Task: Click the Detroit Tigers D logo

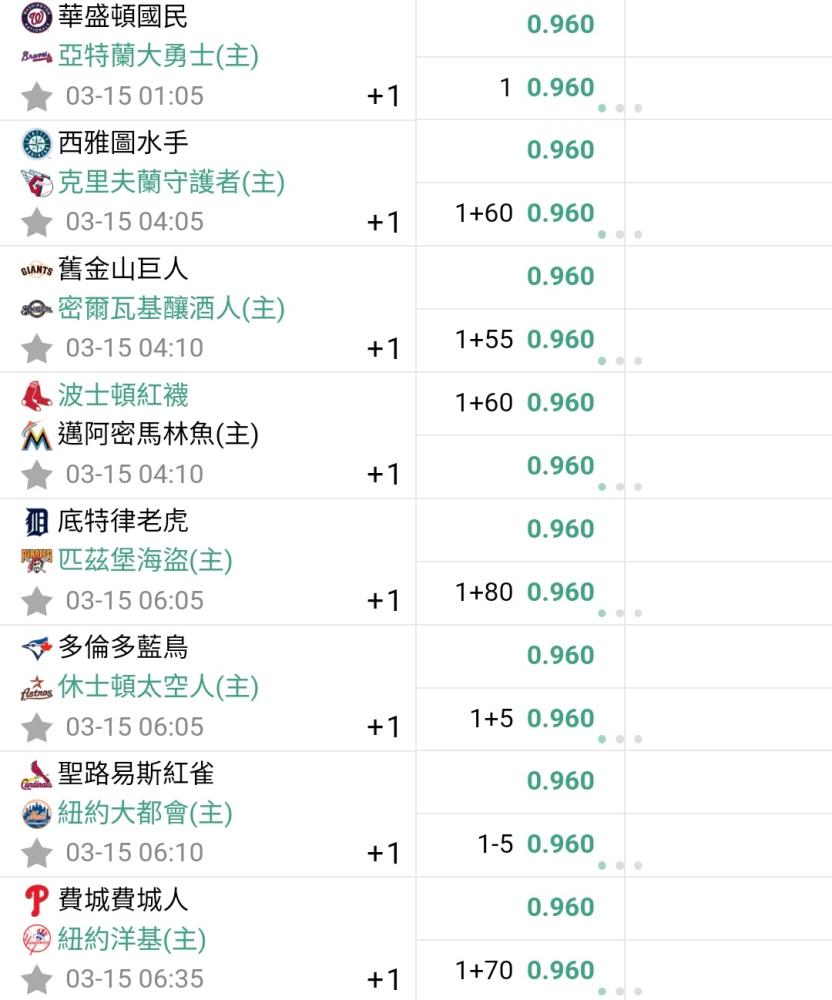Action: coord(36,522)
